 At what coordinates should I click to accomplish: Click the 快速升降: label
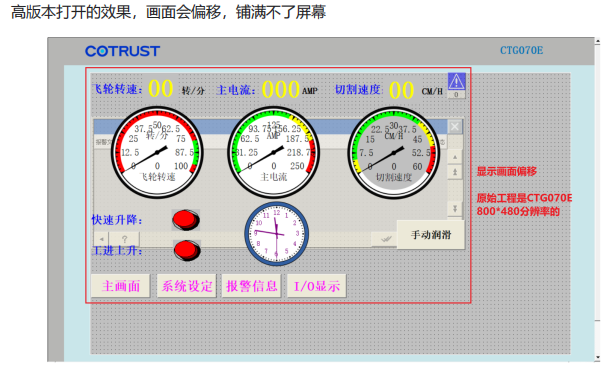117,220
